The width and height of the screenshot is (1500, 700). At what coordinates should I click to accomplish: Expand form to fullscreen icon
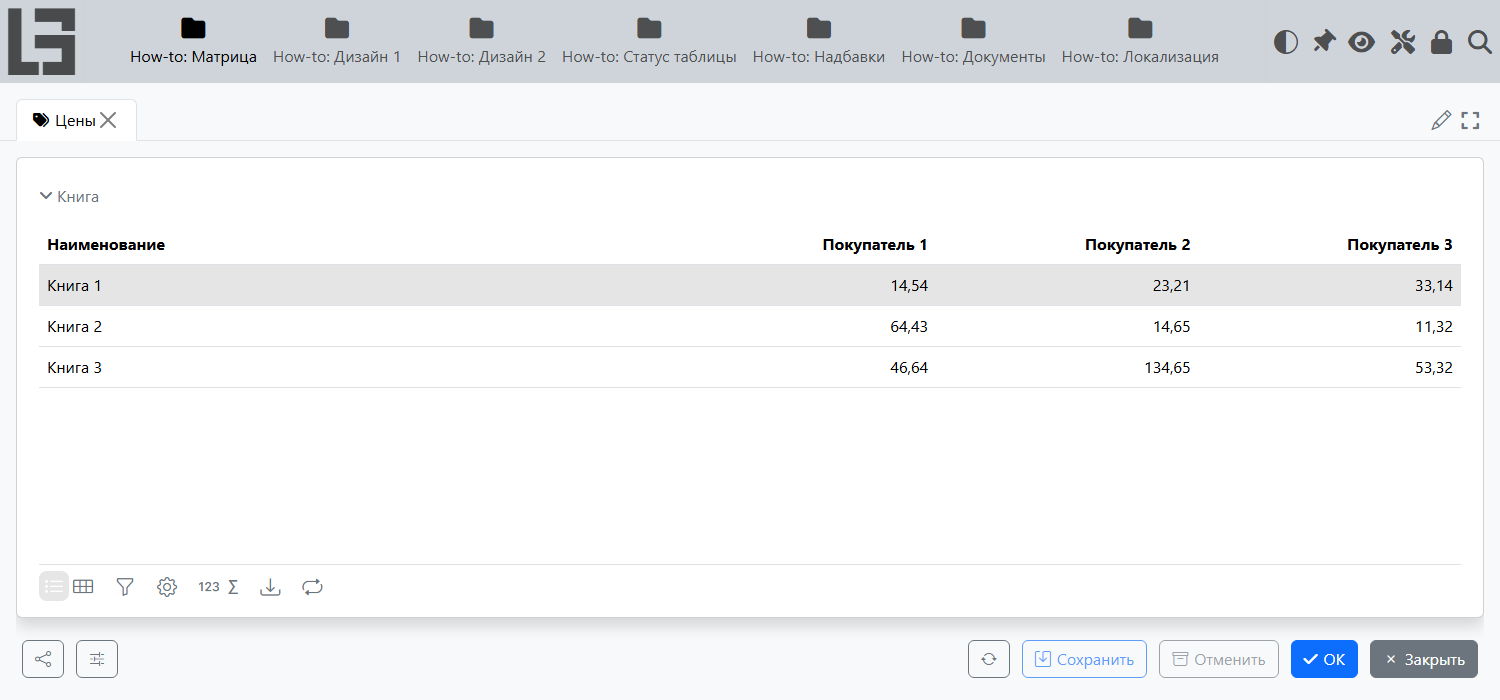(x=1470, y=121)
